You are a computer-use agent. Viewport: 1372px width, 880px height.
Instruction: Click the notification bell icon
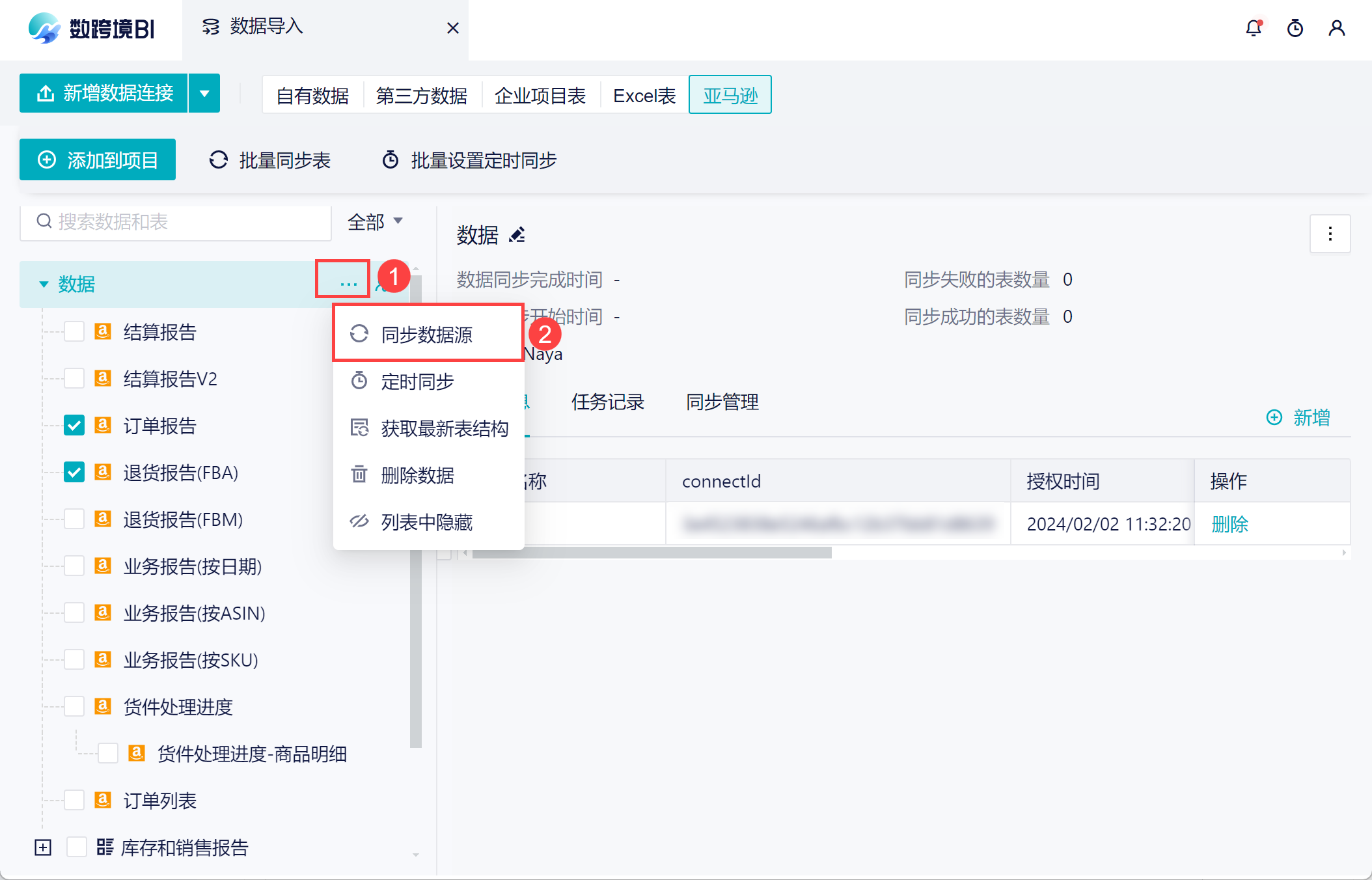coord(1253,29)
